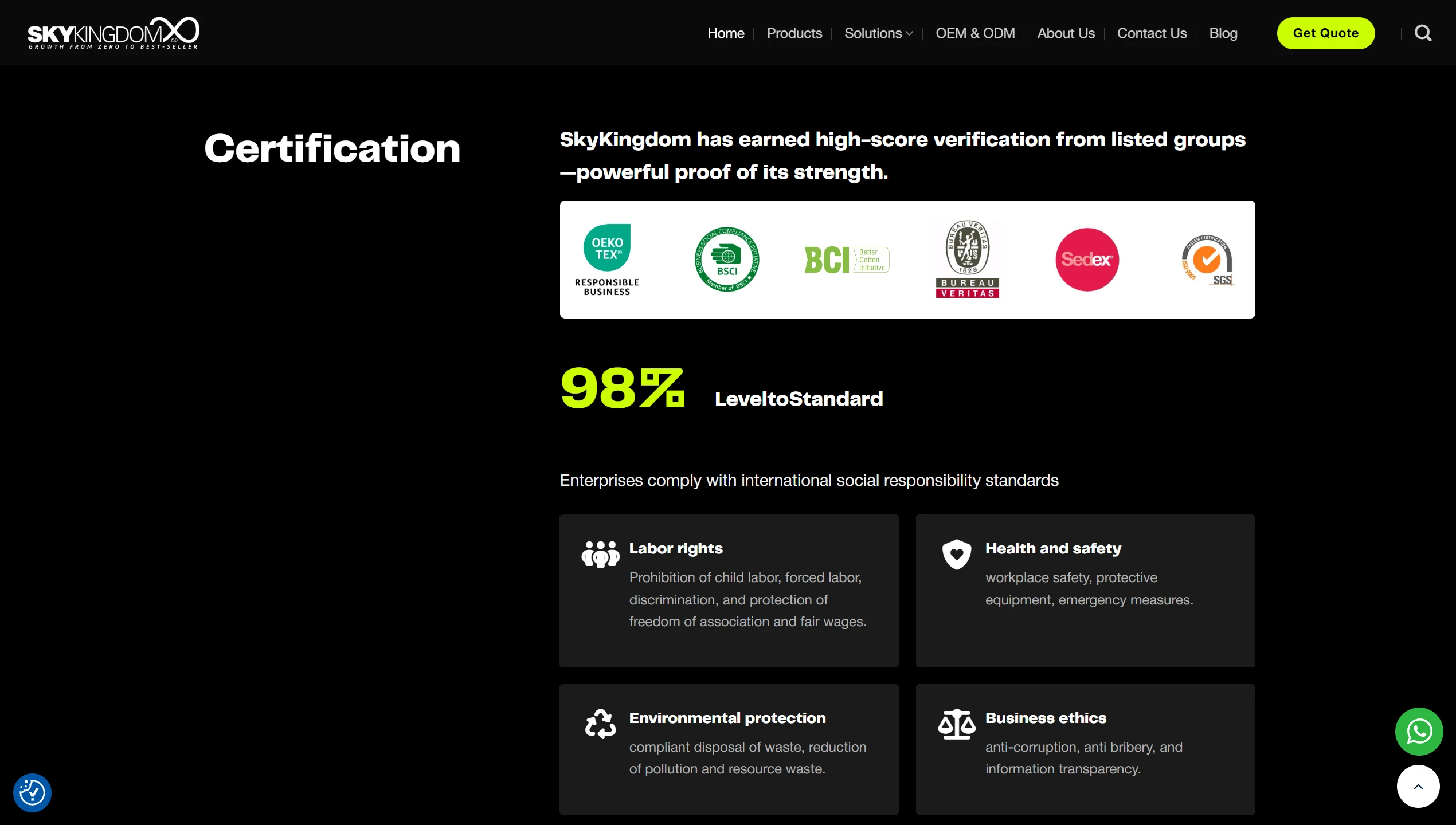Go to OEM & ODM page
Screen dimensions: 1456x825
974,33
